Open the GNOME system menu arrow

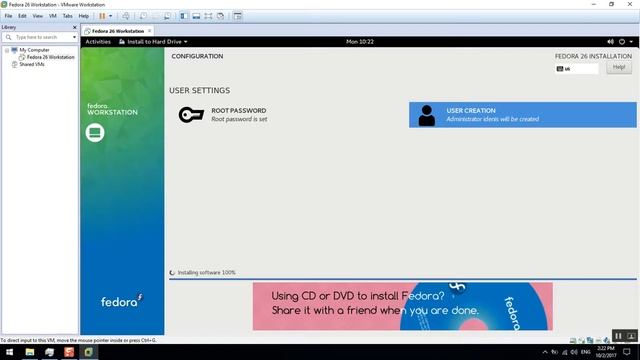[x=631, y=42]
